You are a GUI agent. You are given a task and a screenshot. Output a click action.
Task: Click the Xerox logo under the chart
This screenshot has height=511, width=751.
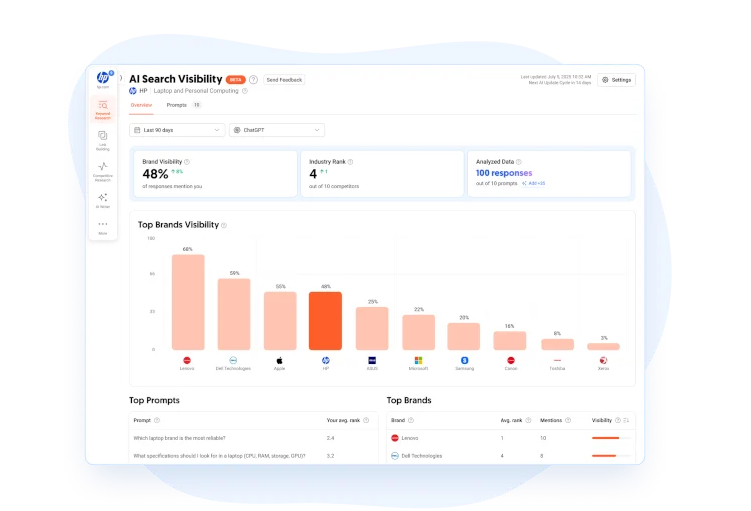(x=603, y=360)
